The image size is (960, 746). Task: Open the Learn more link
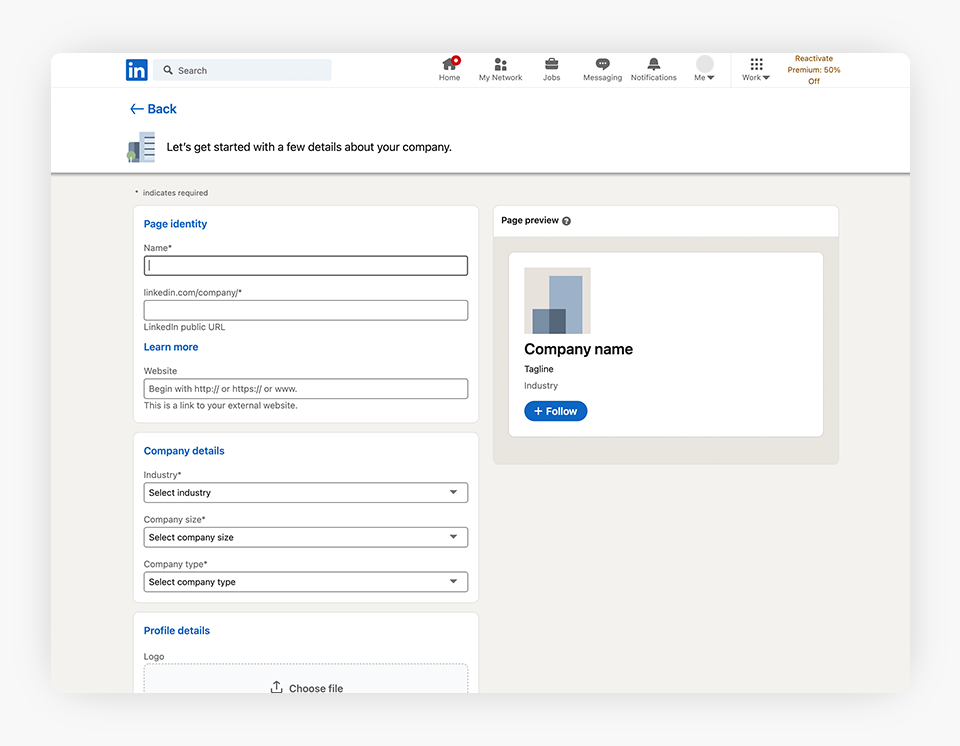pos(171,347)
